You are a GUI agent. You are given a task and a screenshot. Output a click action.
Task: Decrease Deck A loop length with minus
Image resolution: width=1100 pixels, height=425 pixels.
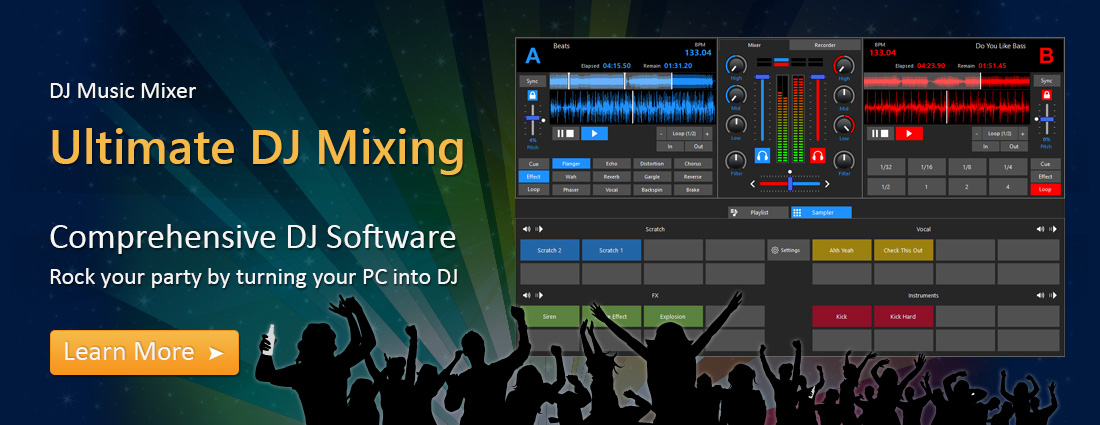coord(662,133)
